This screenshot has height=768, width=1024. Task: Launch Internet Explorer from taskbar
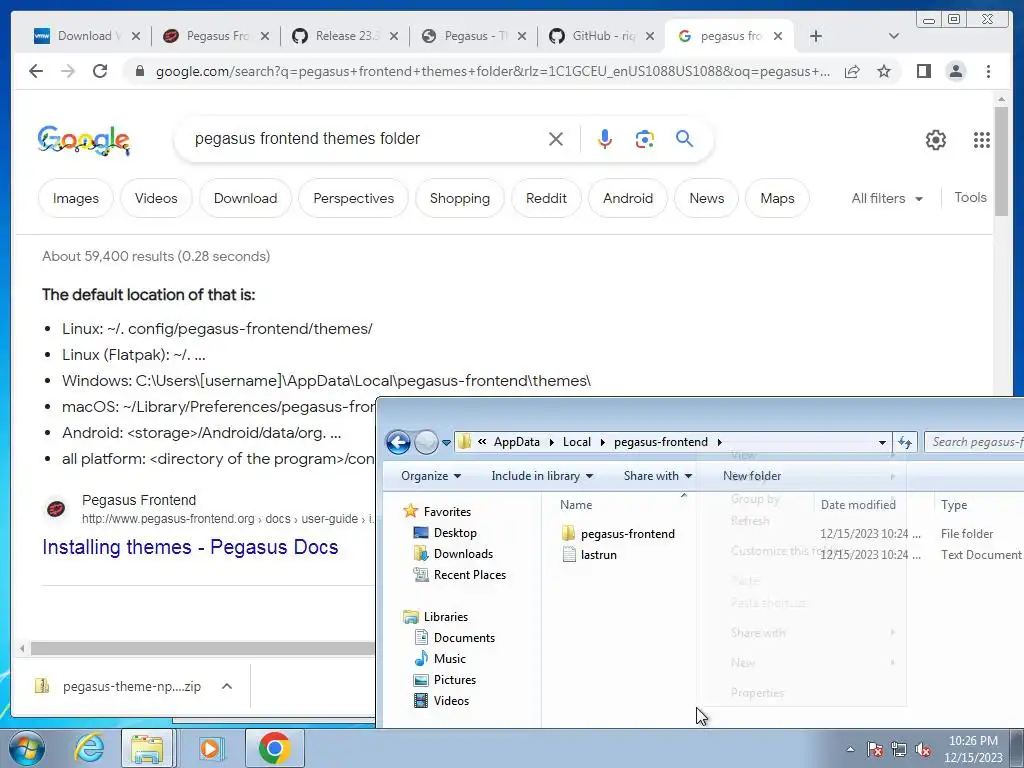coord(89,748)
